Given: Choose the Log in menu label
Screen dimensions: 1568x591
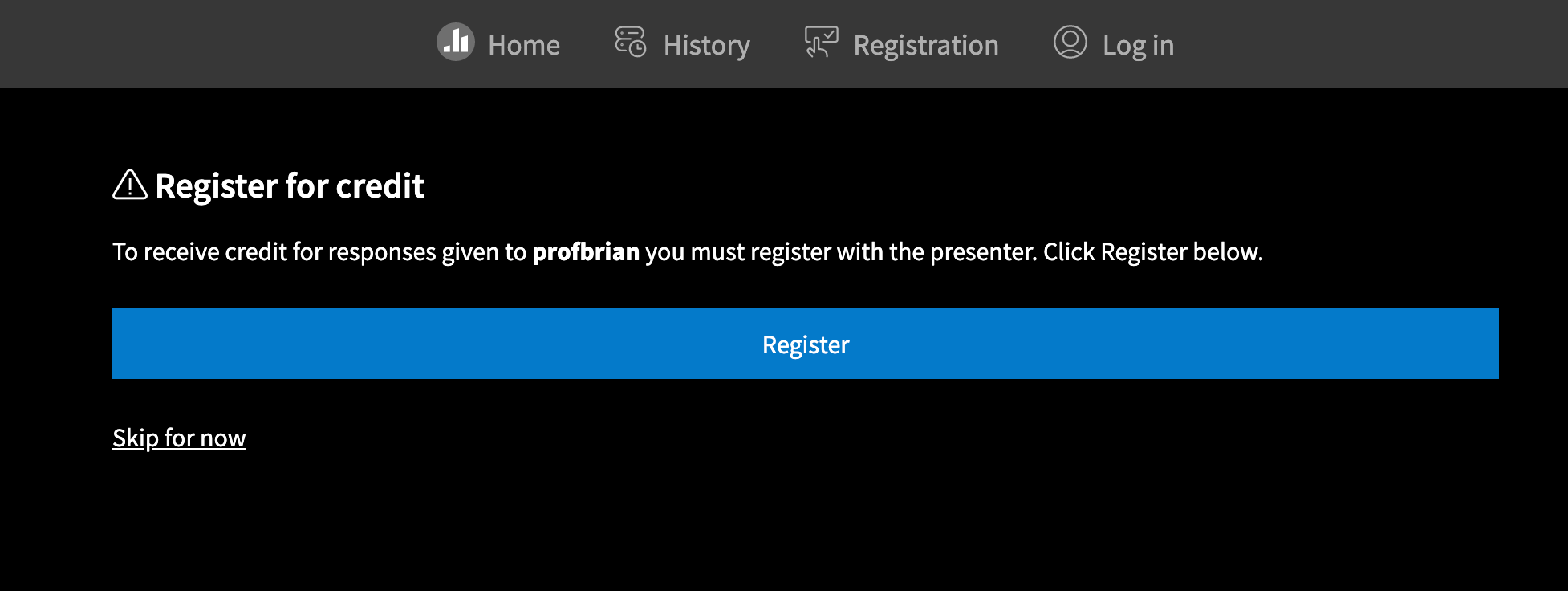Looking at the screenshot, I should pos(1138,46).
